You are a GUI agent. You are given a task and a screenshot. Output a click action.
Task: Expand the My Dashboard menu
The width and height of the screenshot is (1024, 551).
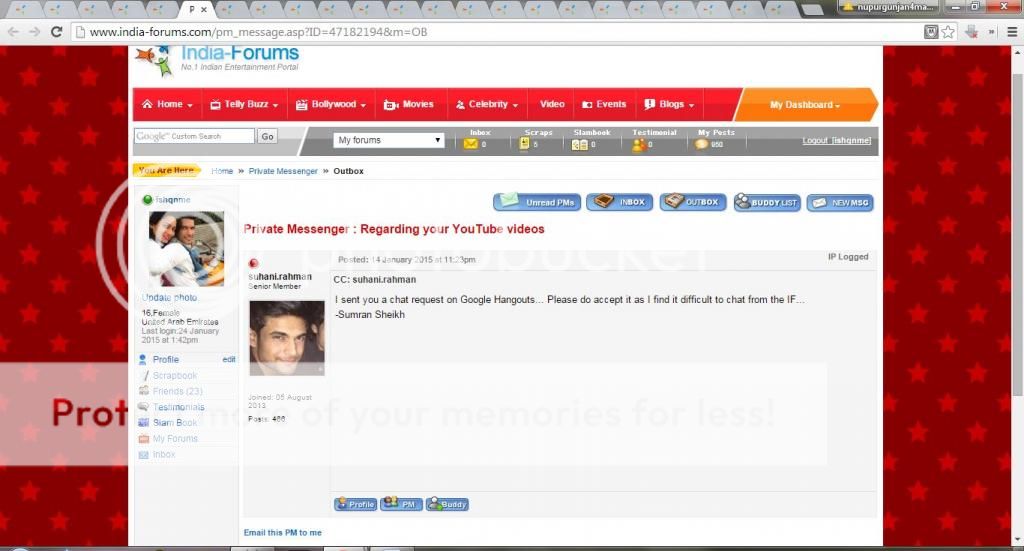pyautogui.click(x=804, y=105)
